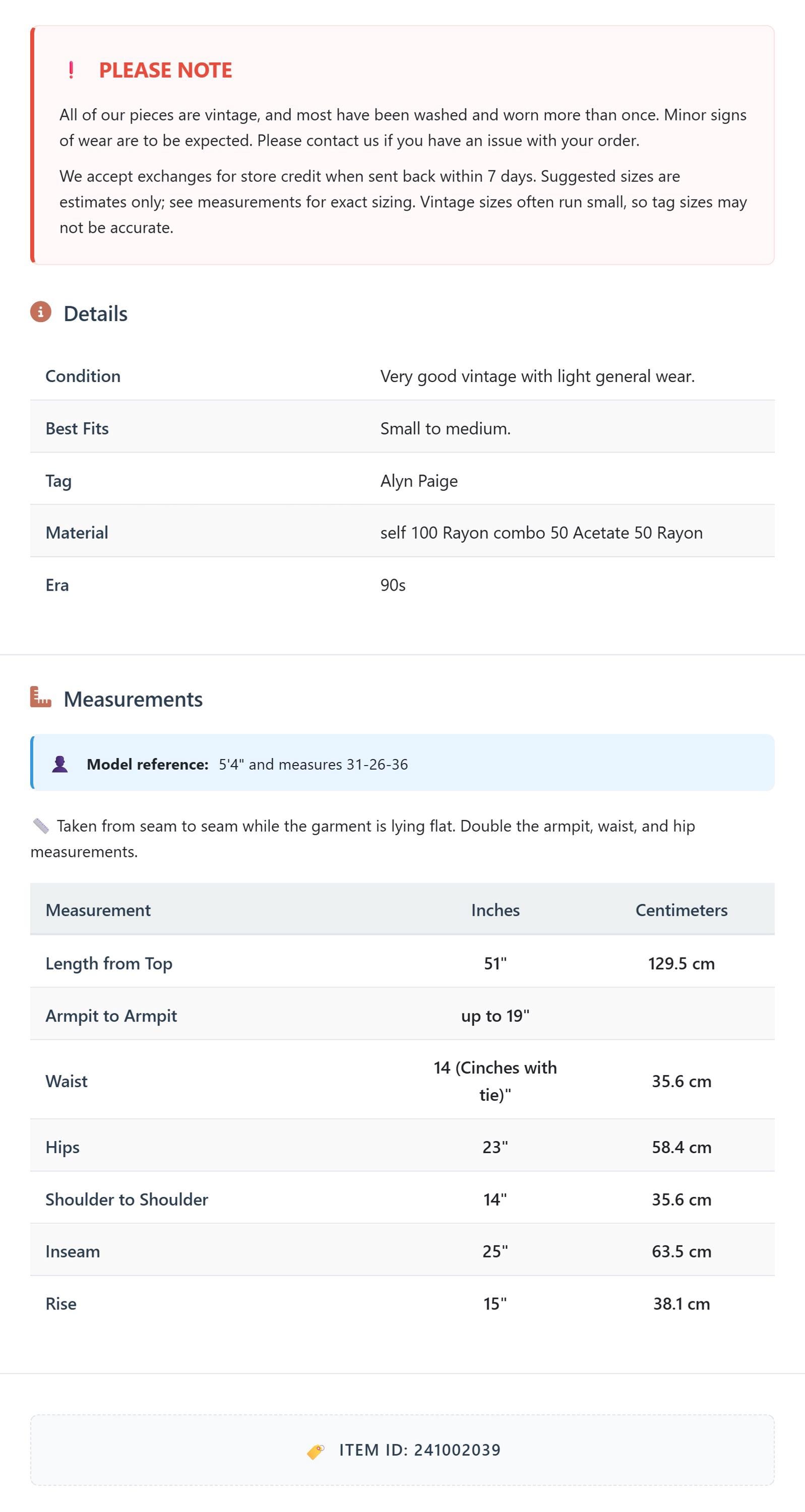This screenshot has height=1512, width=805.
Task: Click the Details info circle icon
Action: [40, 311]
